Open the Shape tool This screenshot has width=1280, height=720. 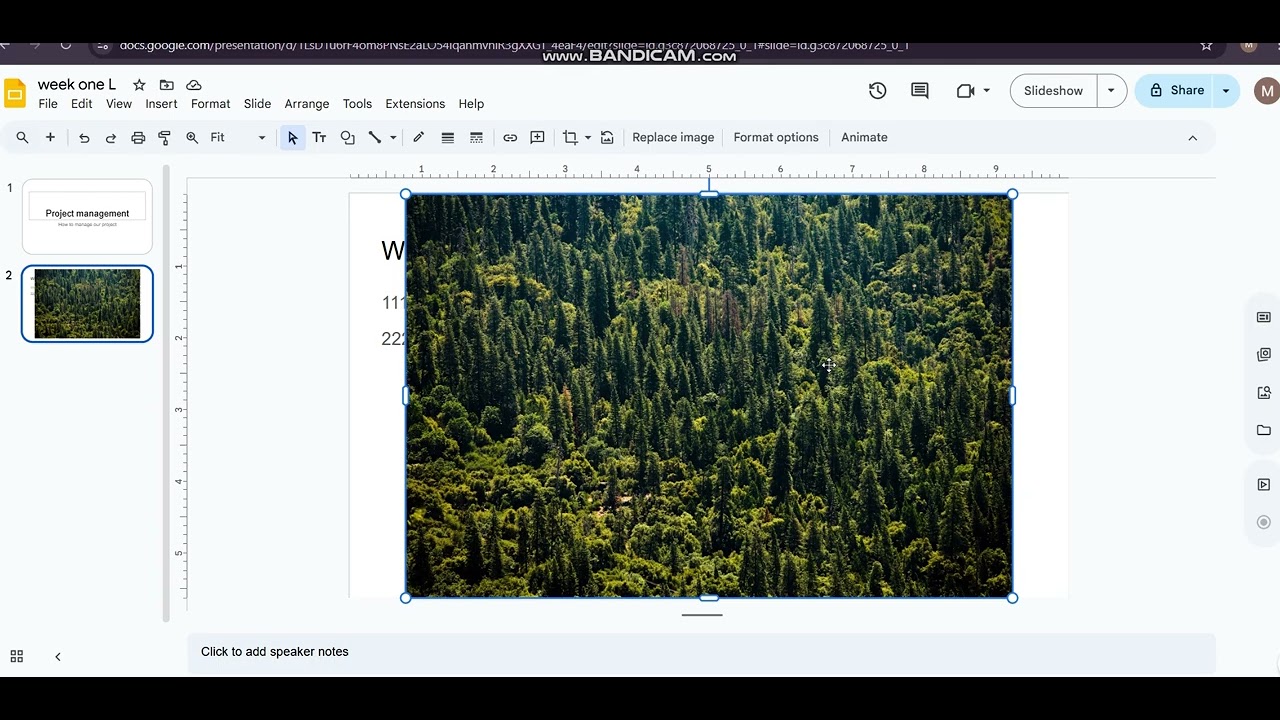tap(347, 138)
